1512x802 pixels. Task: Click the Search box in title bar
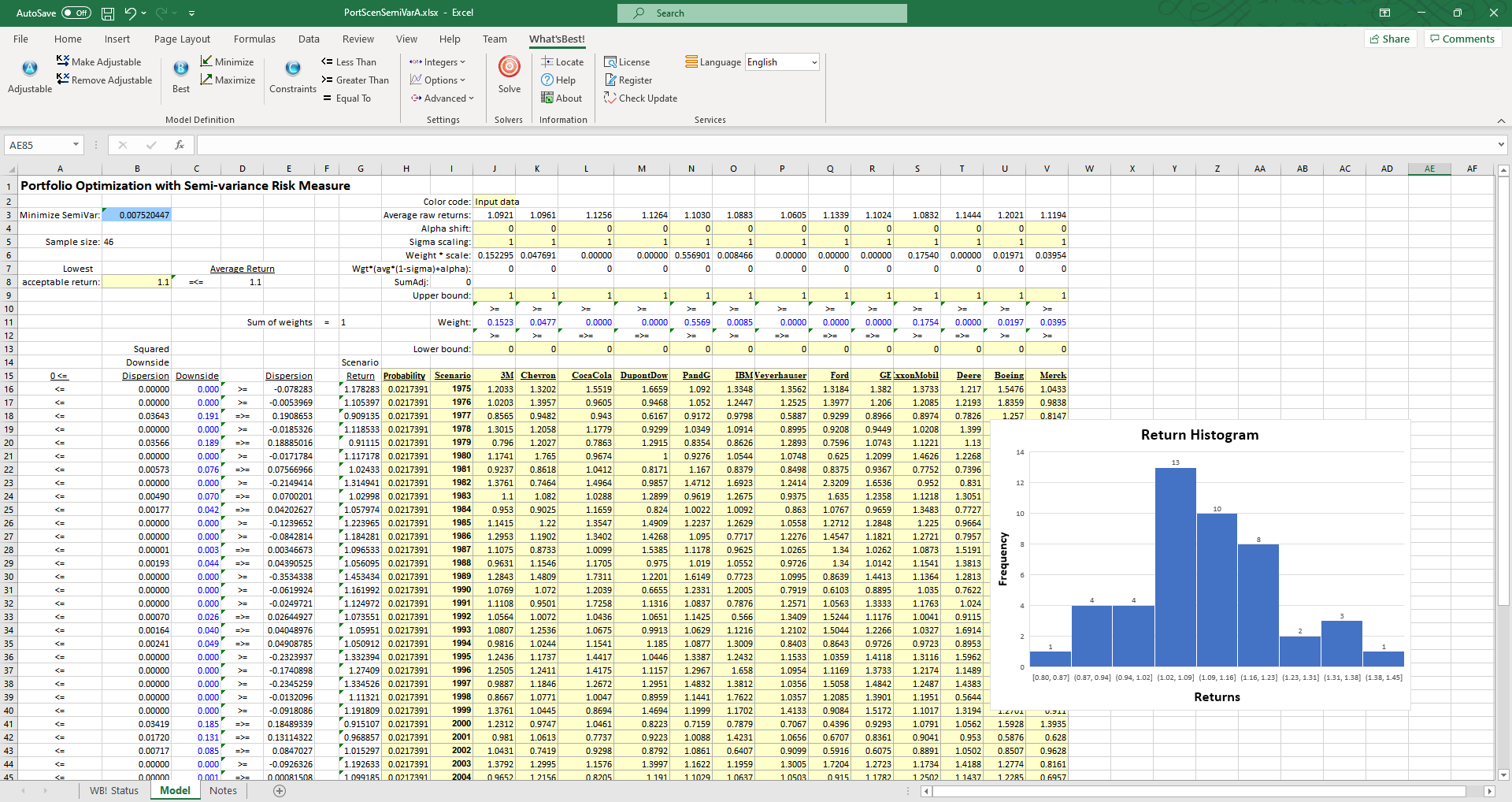[762, 13]
